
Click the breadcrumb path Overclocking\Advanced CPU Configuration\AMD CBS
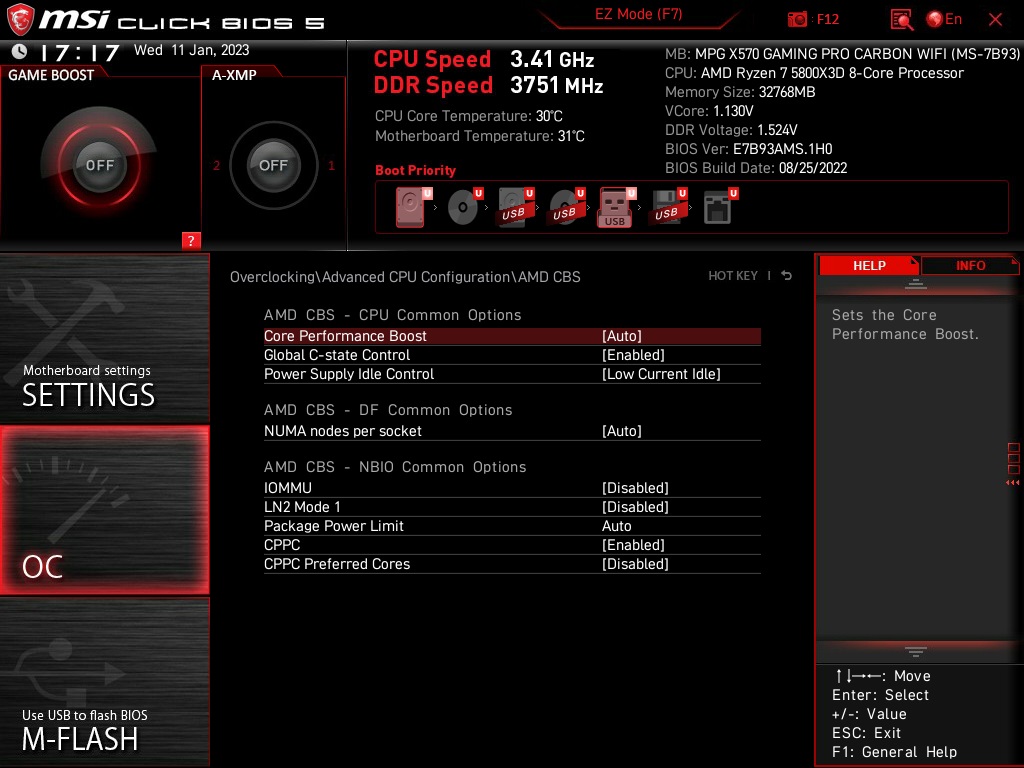coord(405,277)
